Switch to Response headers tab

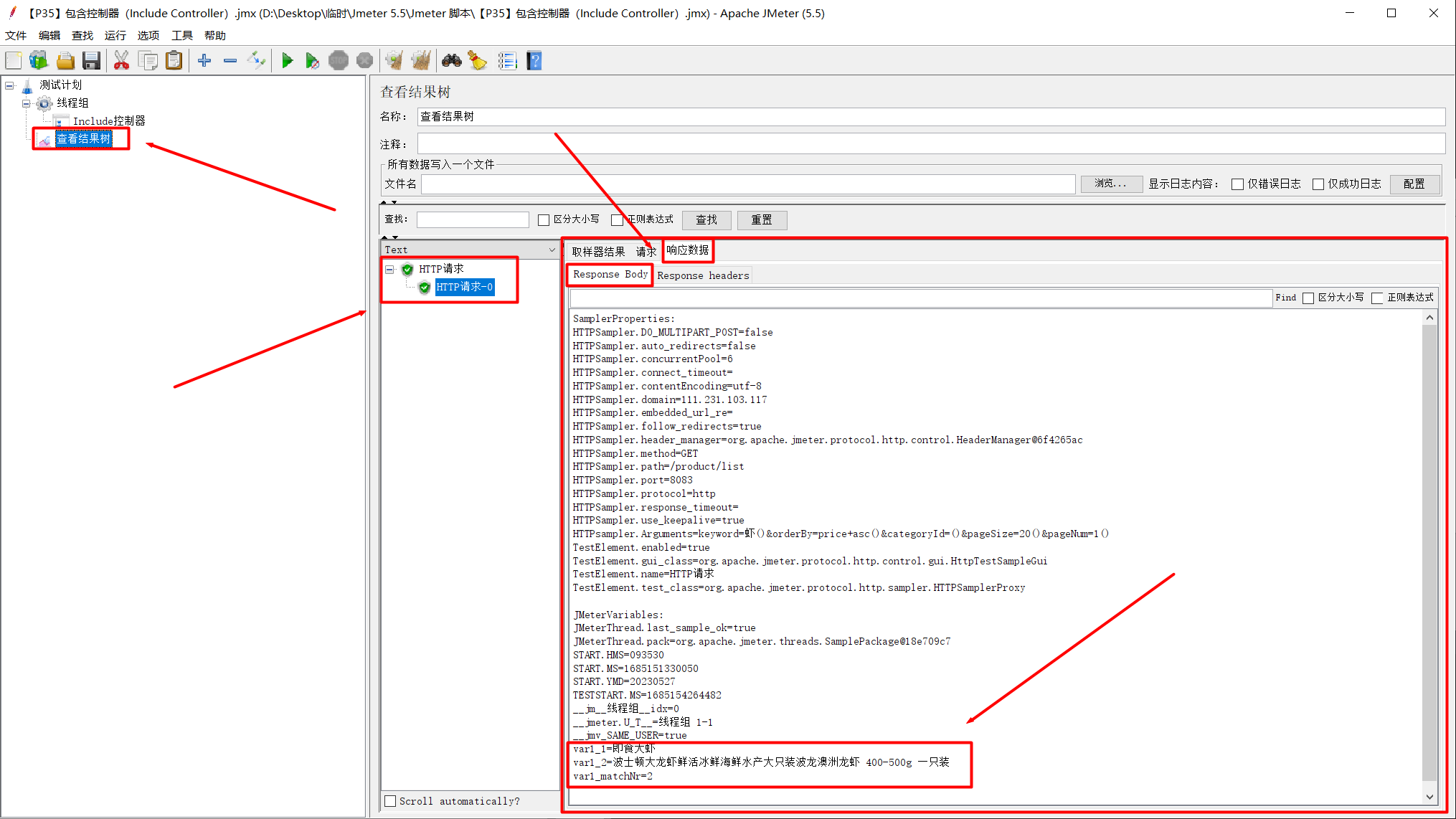pos(702,275)
